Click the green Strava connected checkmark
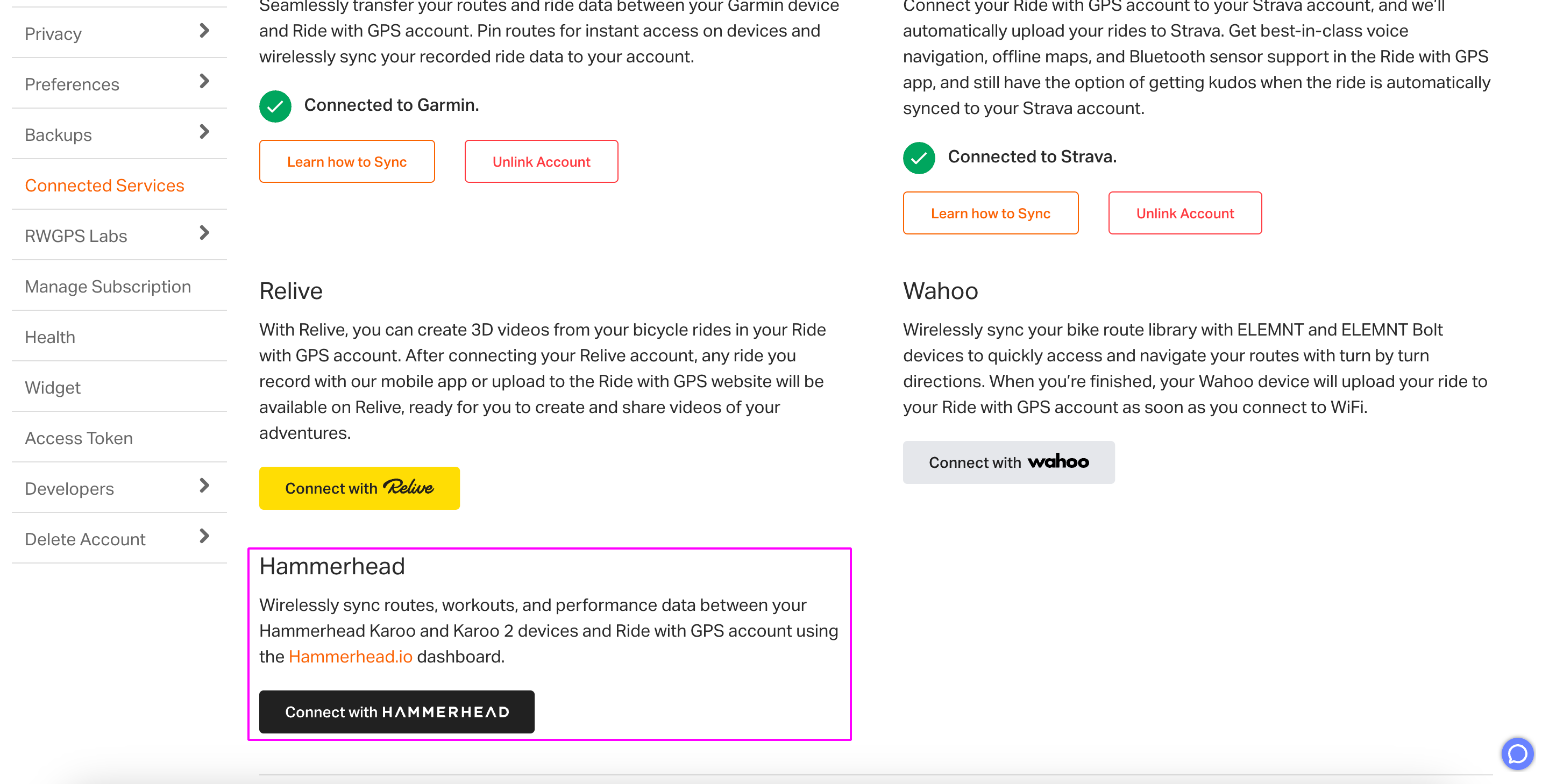This screenshot has height=784, width=1549. point(918,158)
